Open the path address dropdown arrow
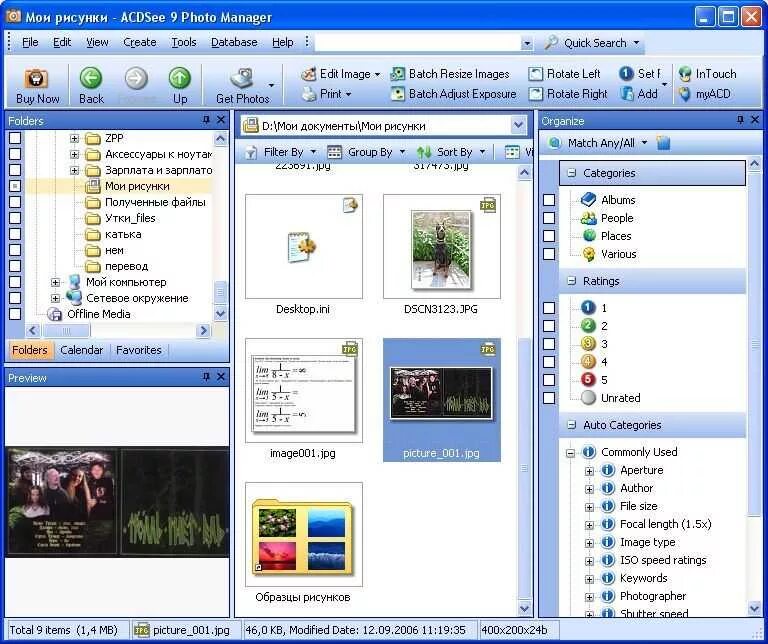The width and height of the screenshot is (768, 644). [x=518, y=125]
